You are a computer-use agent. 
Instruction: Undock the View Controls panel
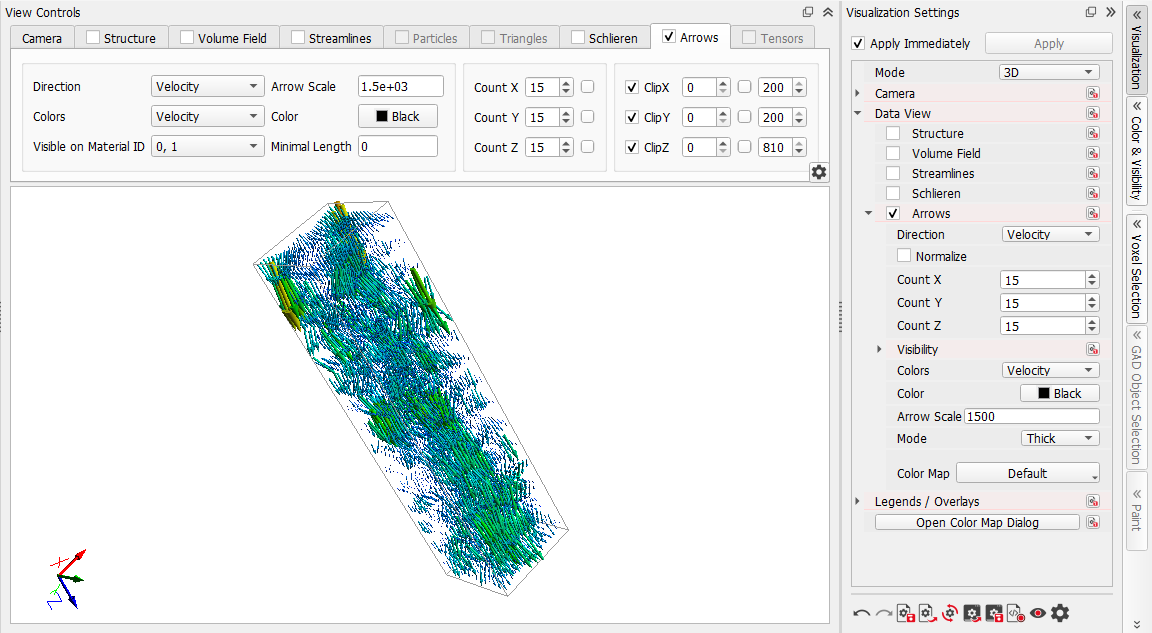click(808, 12)
